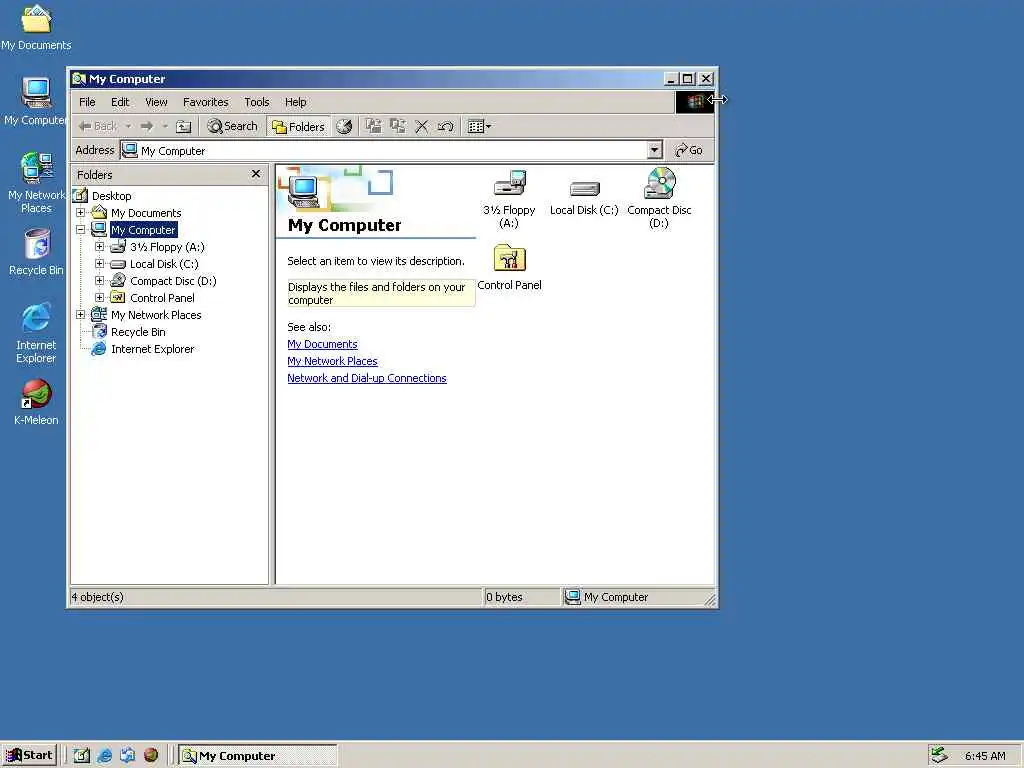Image resolution: width=1024 pixels, height=768 pixels.
Task: Open the Views dropdown button
Action: click(479, 126)
